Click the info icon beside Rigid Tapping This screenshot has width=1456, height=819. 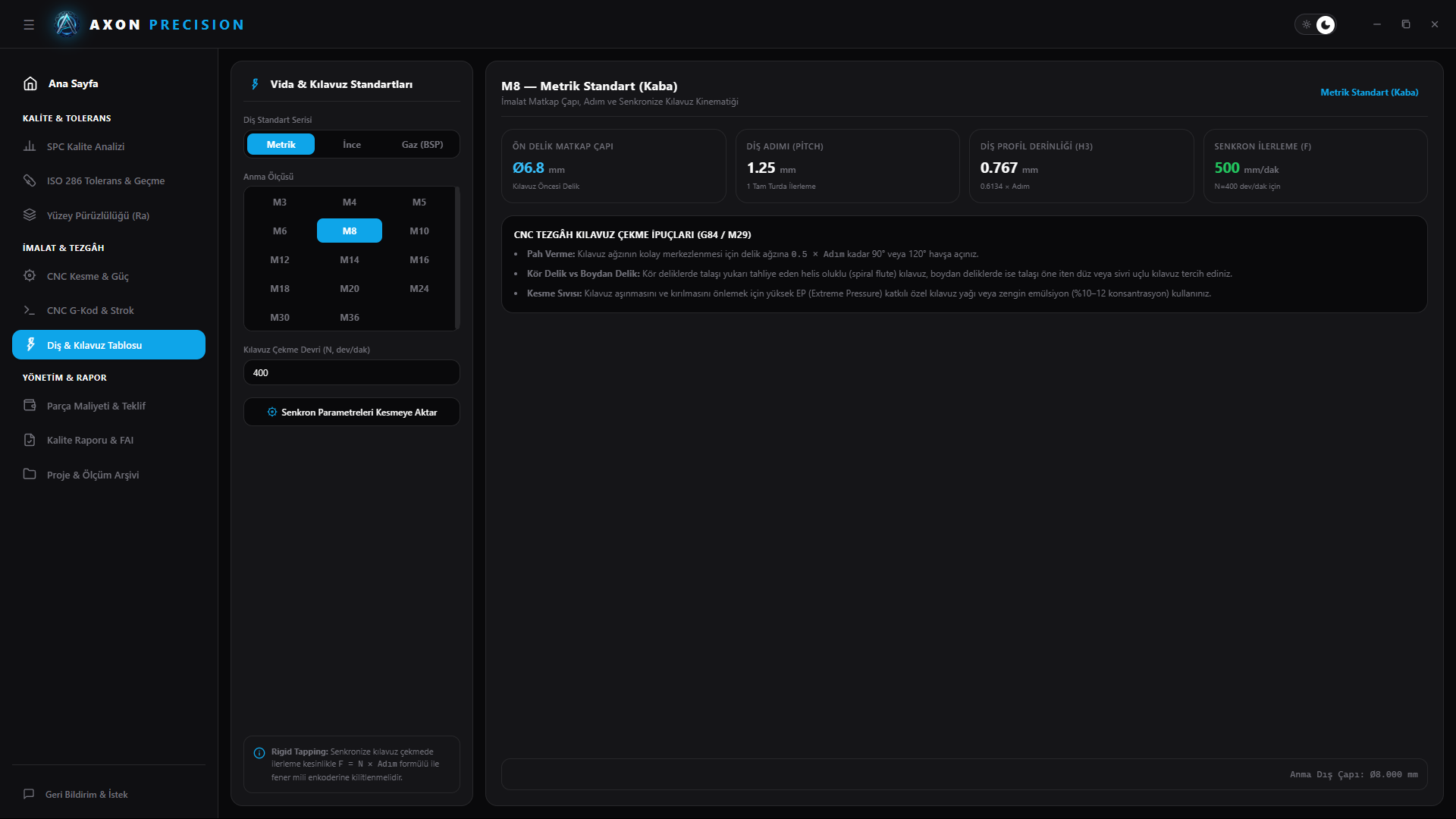[259, 753]
